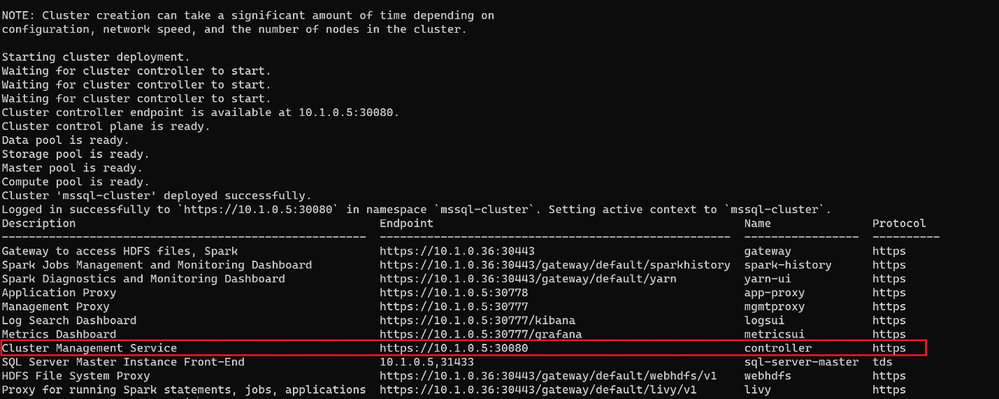Click the Endpoint column header

click(406, 224)
